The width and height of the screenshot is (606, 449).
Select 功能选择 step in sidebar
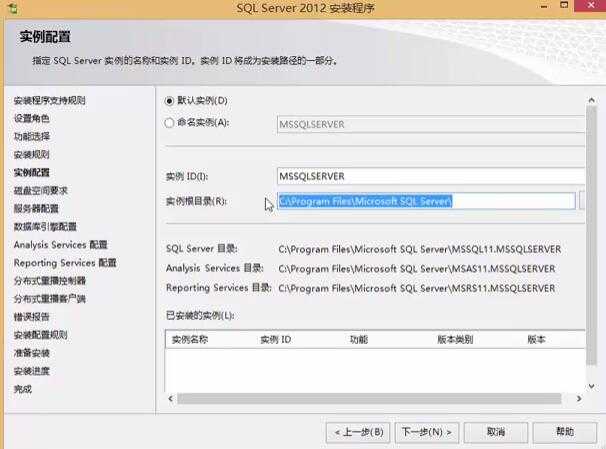(x=32, y=136)
